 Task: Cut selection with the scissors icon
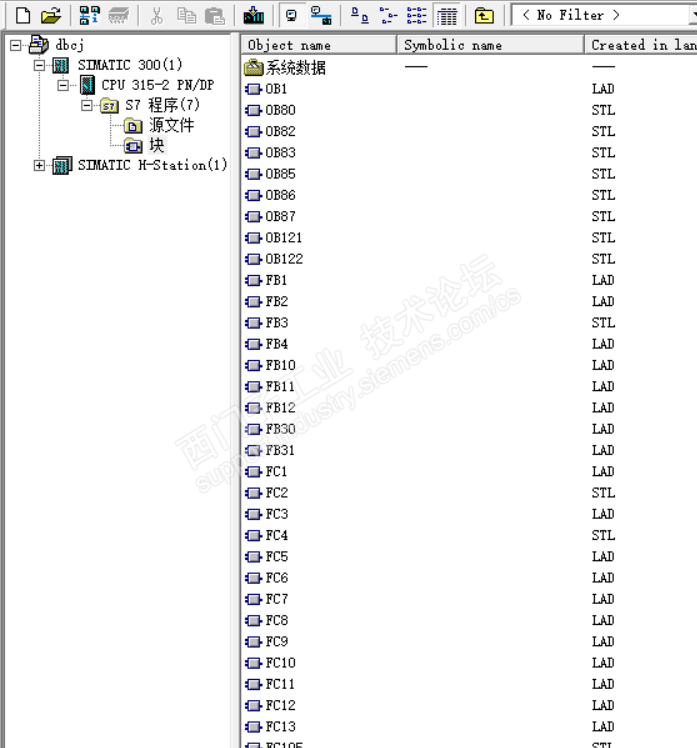pyautogui.click(x=156, y=16)
